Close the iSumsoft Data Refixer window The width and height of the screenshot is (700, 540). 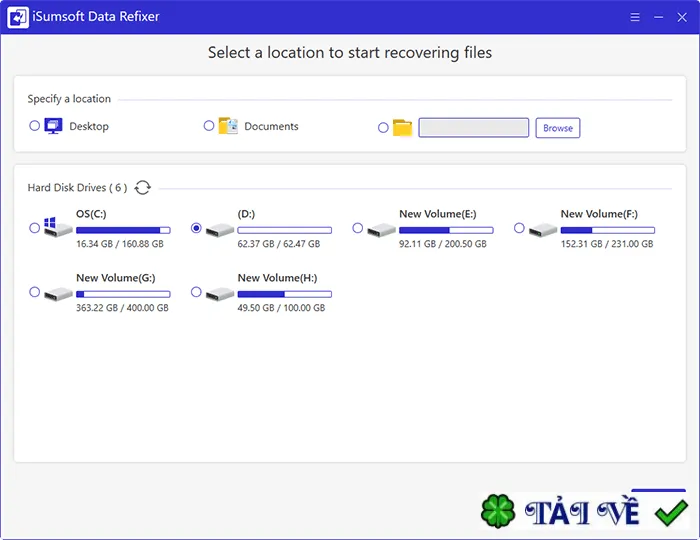(x=682, y=17)
